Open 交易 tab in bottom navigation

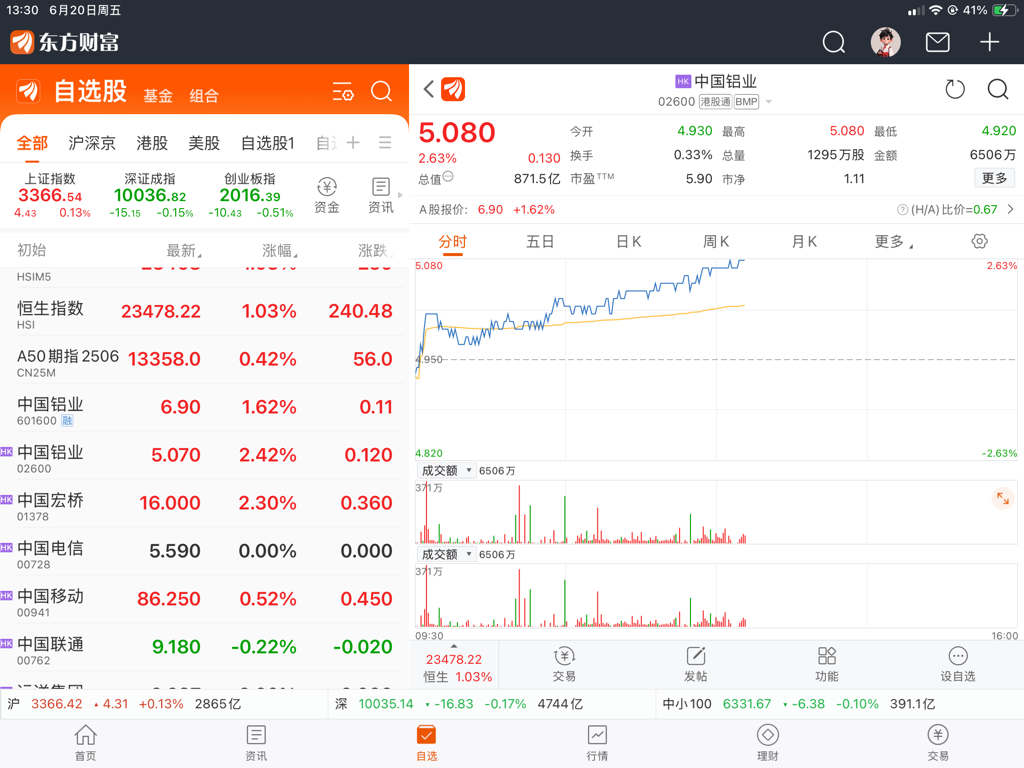[938, 744]
